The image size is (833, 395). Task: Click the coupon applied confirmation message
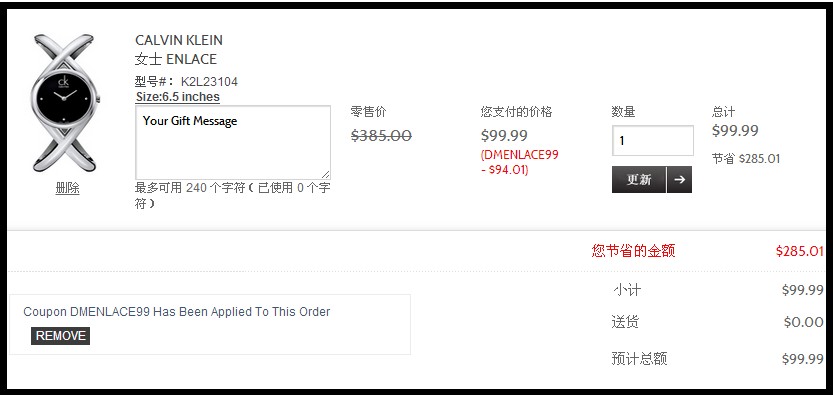[x=177, y=312]
